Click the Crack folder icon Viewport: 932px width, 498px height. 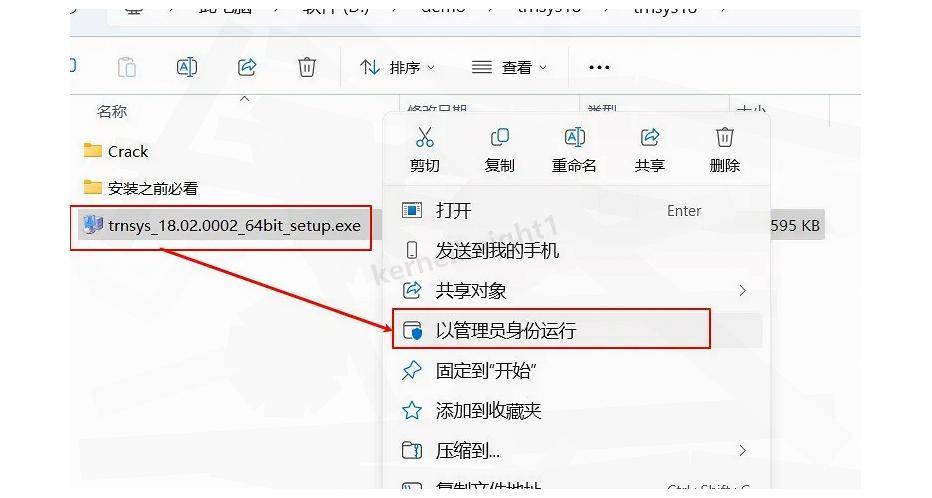coord(92,150)
